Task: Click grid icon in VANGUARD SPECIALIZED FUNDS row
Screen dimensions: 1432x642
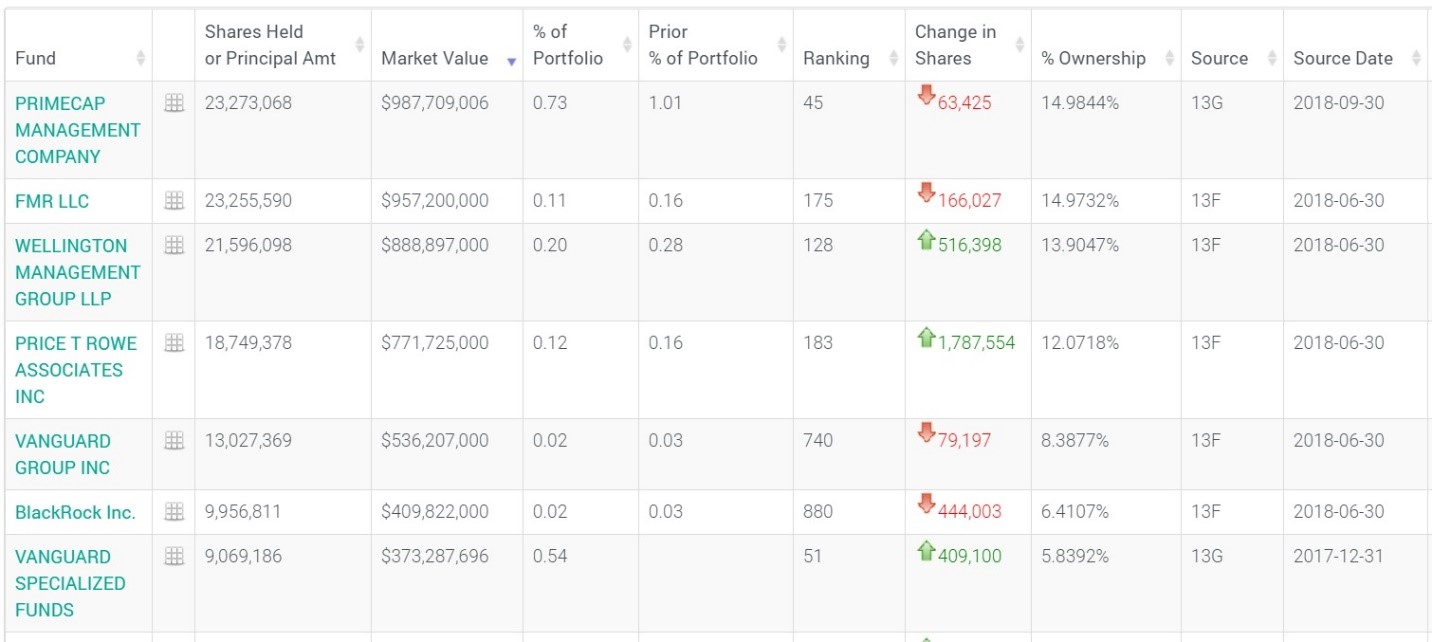Action: (x=174, y=556)
